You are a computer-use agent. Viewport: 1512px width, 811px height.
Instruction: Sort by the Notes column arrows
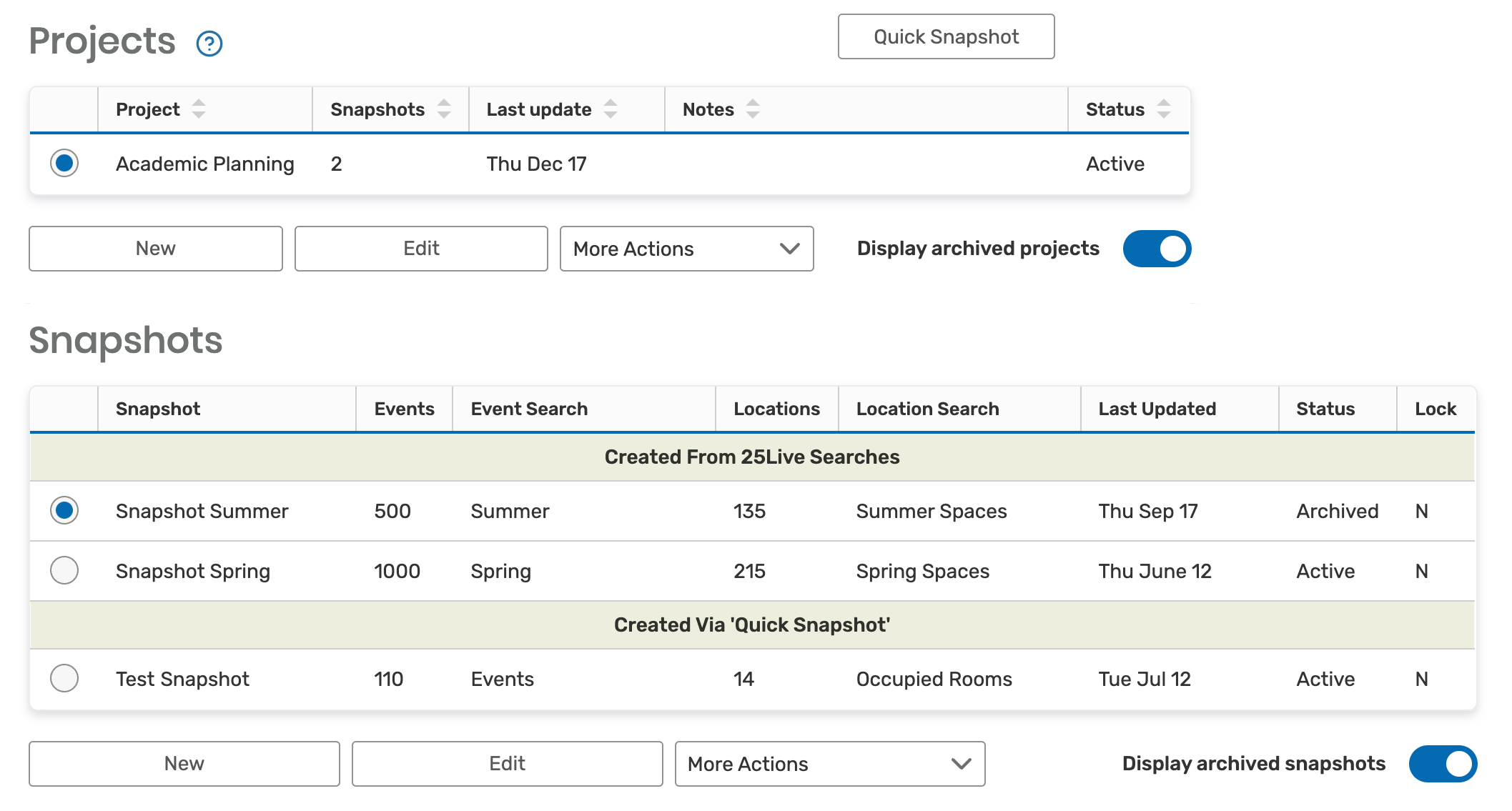(x=753, y=109)
